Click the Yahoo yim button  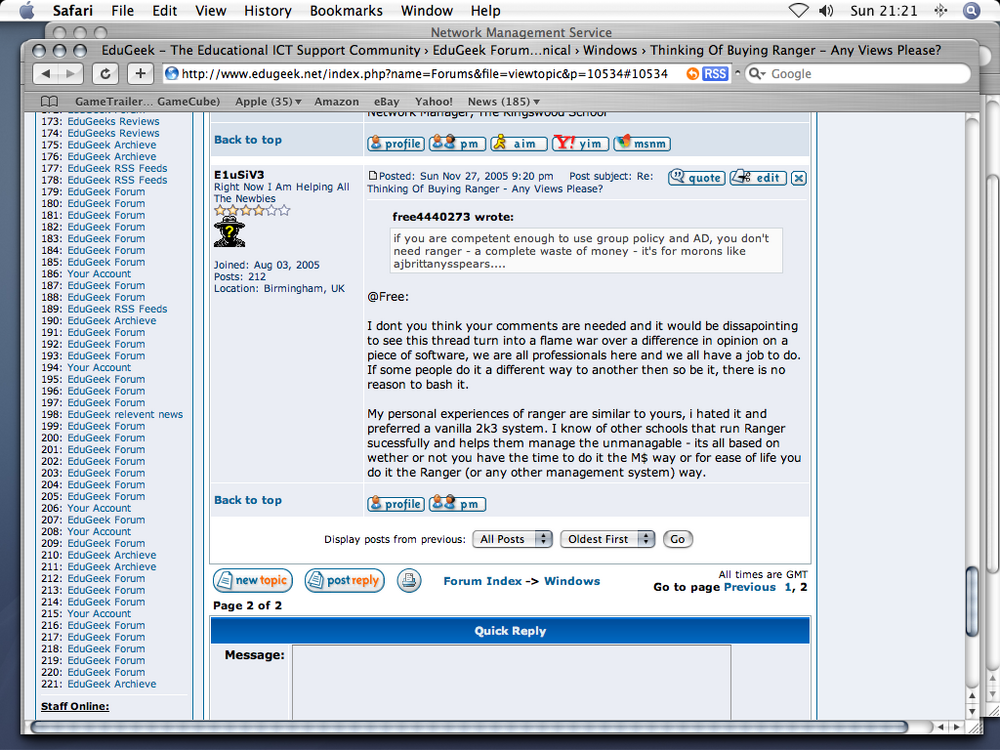pos(580,143)
